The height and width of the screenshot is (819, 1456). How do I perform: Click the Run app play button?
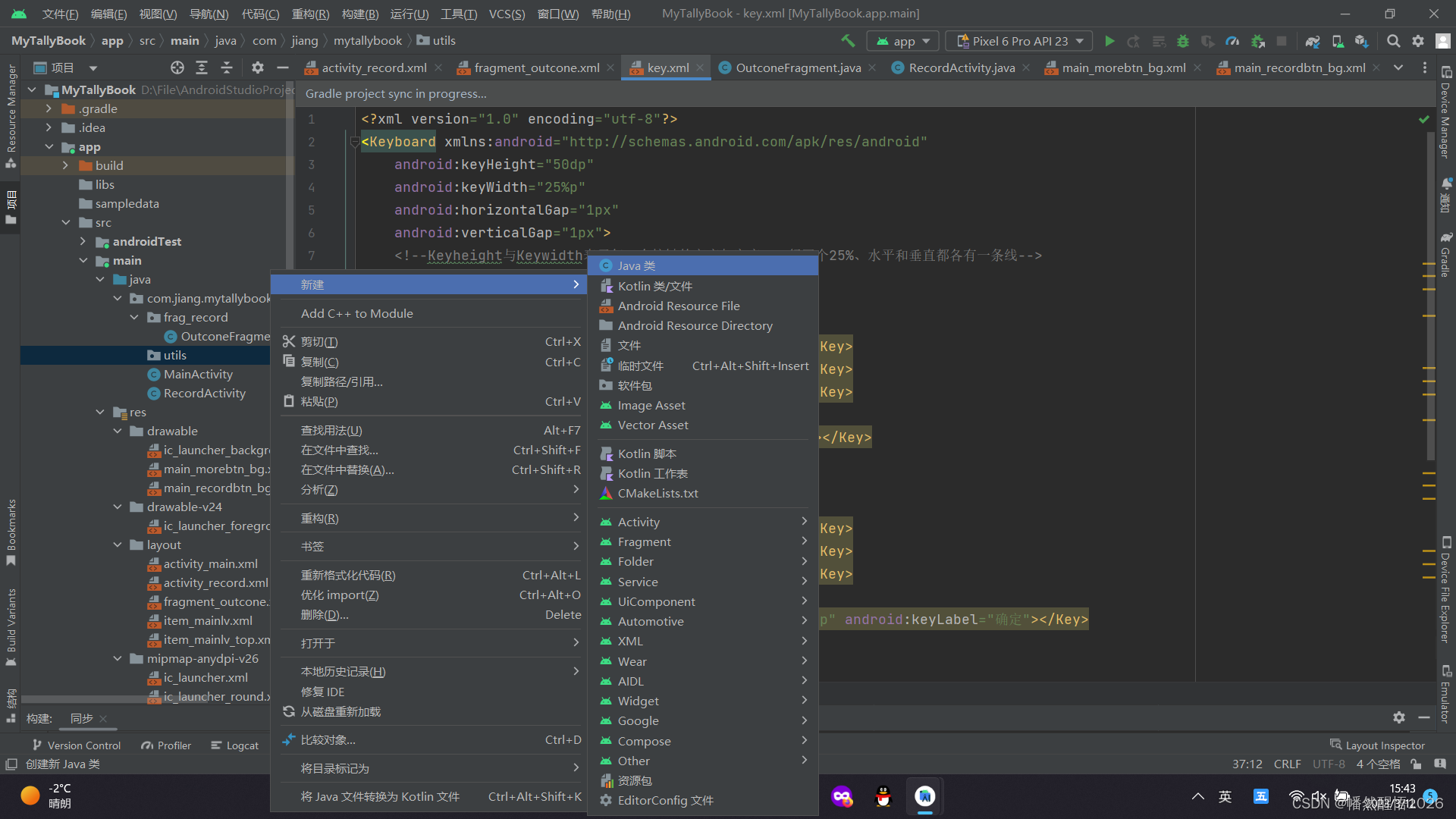coord(1109,41)
